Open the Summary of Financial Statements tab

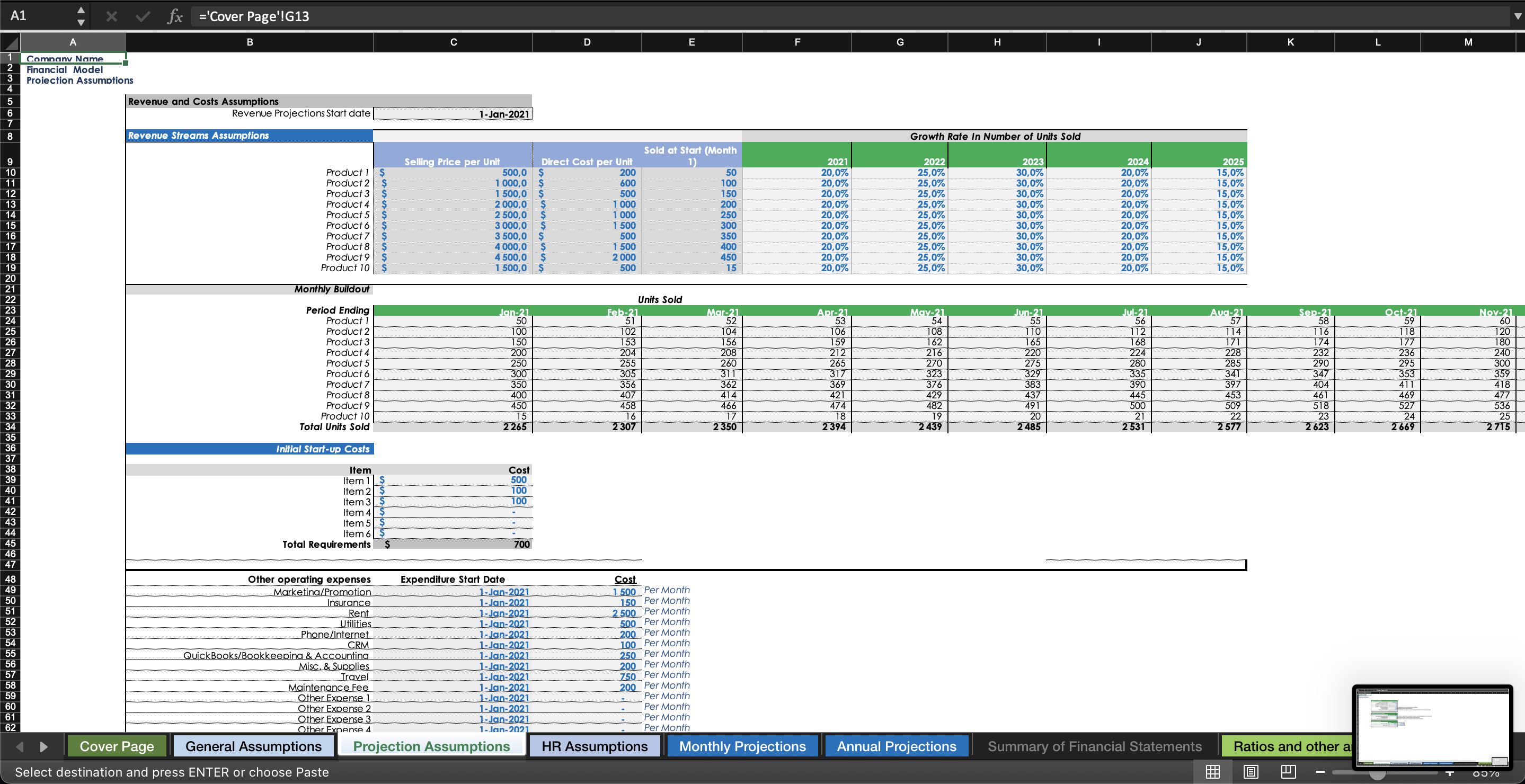click(x=1095, y=746)
